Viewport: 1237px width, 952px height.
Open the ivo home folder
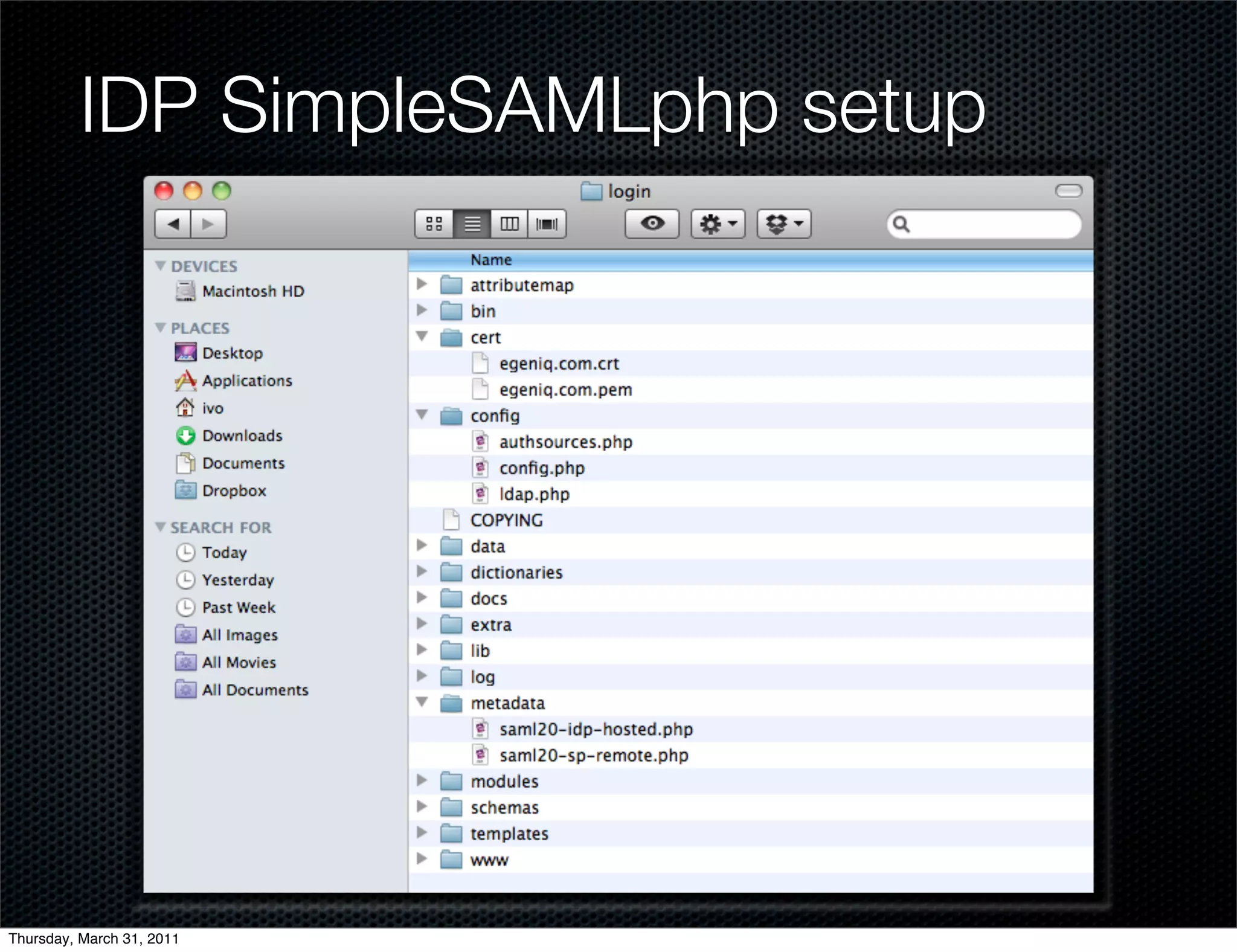tap(199, 408)
